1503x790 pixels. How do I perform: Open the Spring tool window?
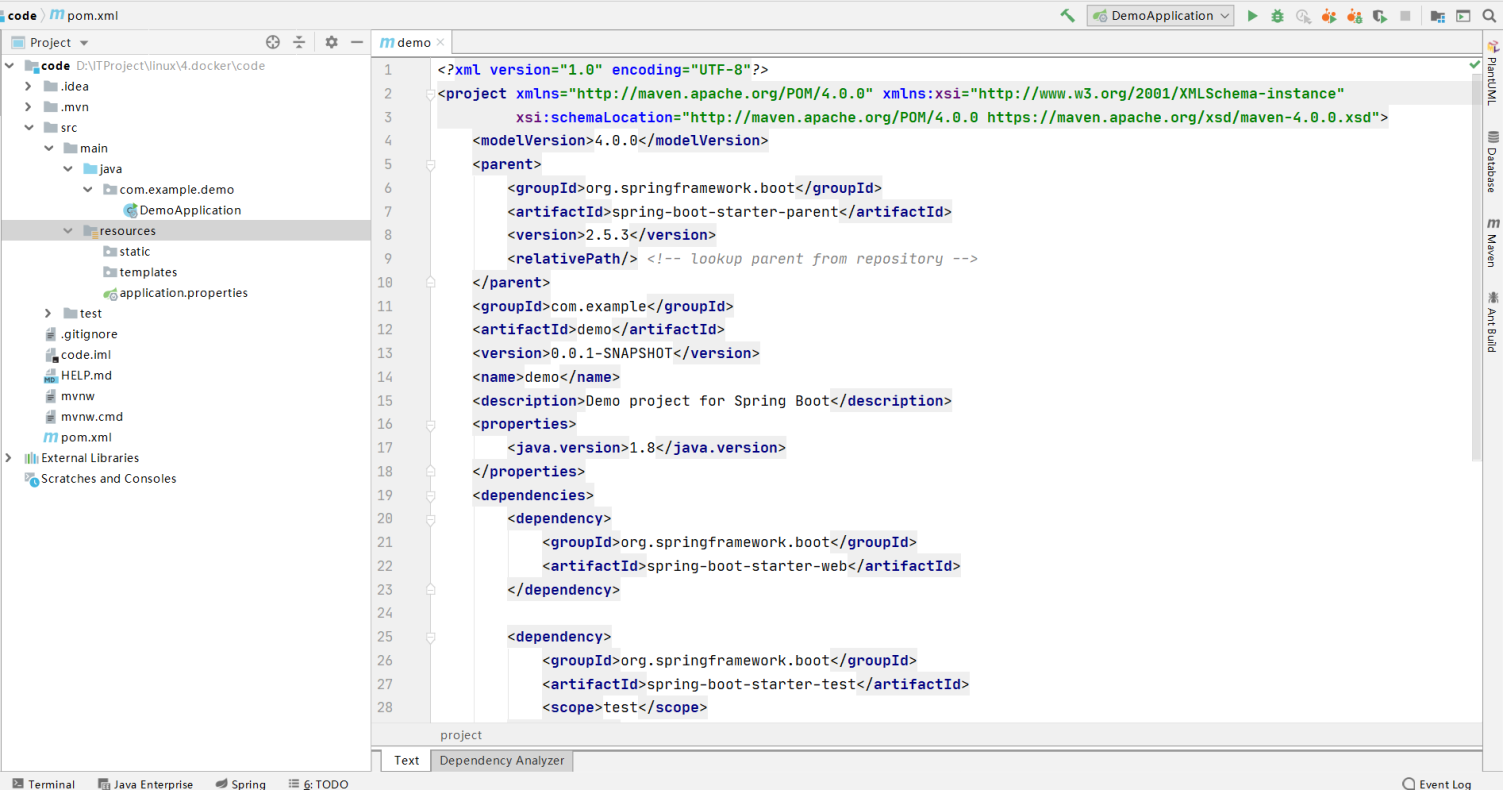pos(240,784)
